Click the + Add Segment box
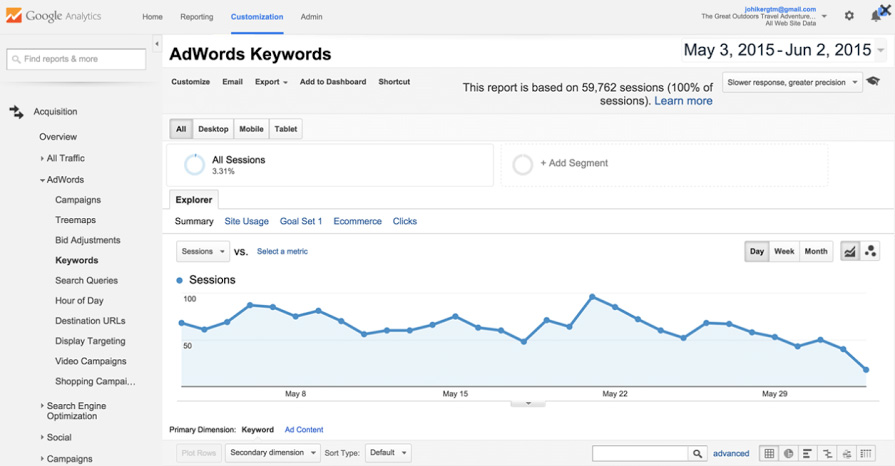The image size is (895, 466). (x=664, y=164)
